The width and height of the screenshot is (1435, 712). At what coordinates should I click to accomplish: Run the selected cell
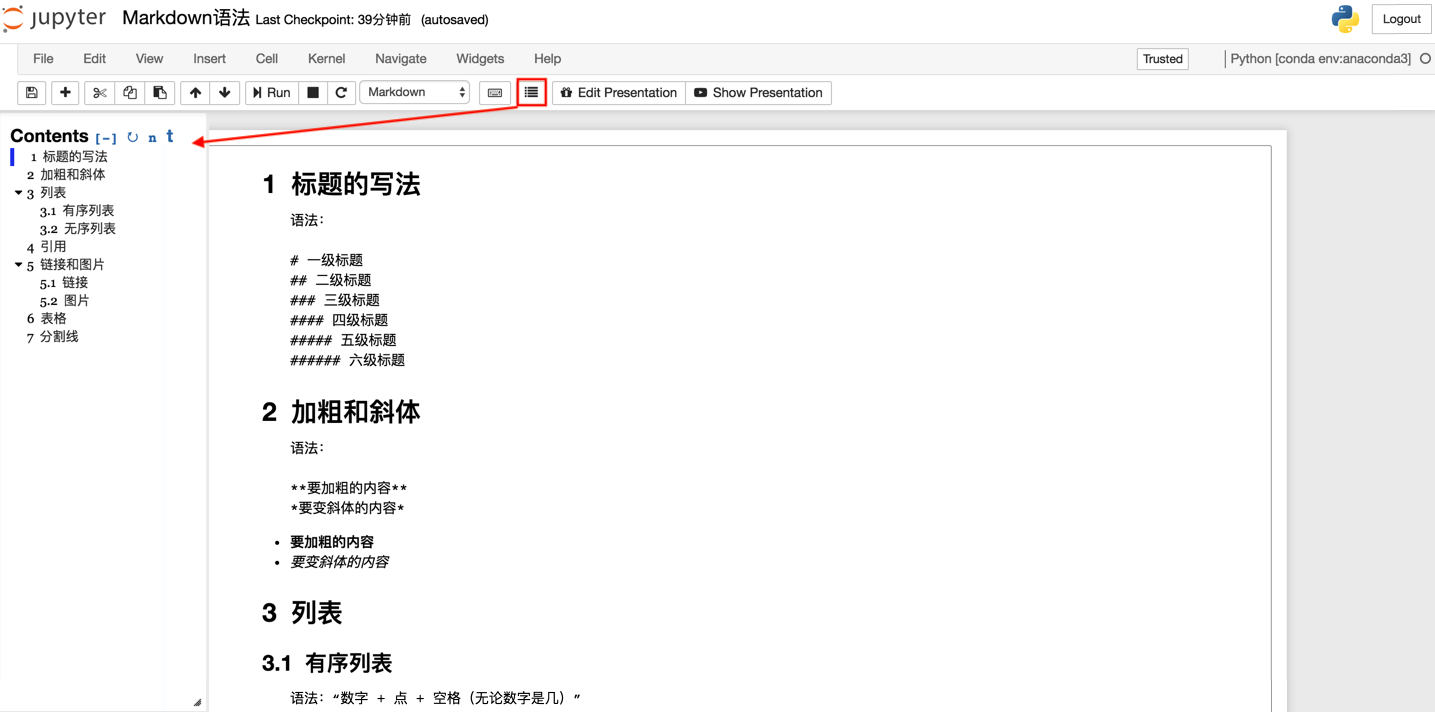coord(270,92)
